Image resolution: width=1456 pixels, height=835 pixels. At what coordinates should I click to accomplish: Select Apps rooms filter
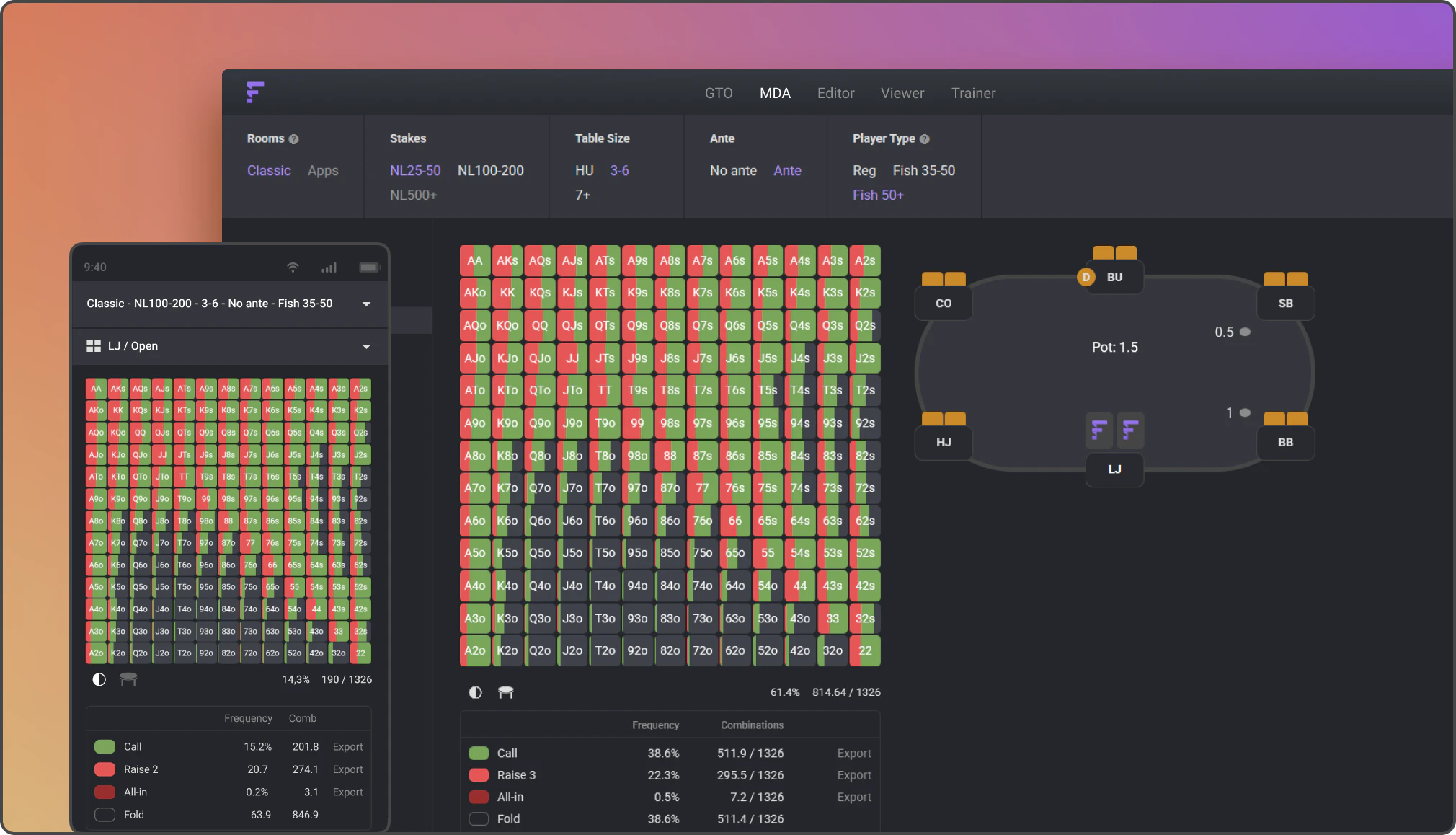(x=323, y=171)
